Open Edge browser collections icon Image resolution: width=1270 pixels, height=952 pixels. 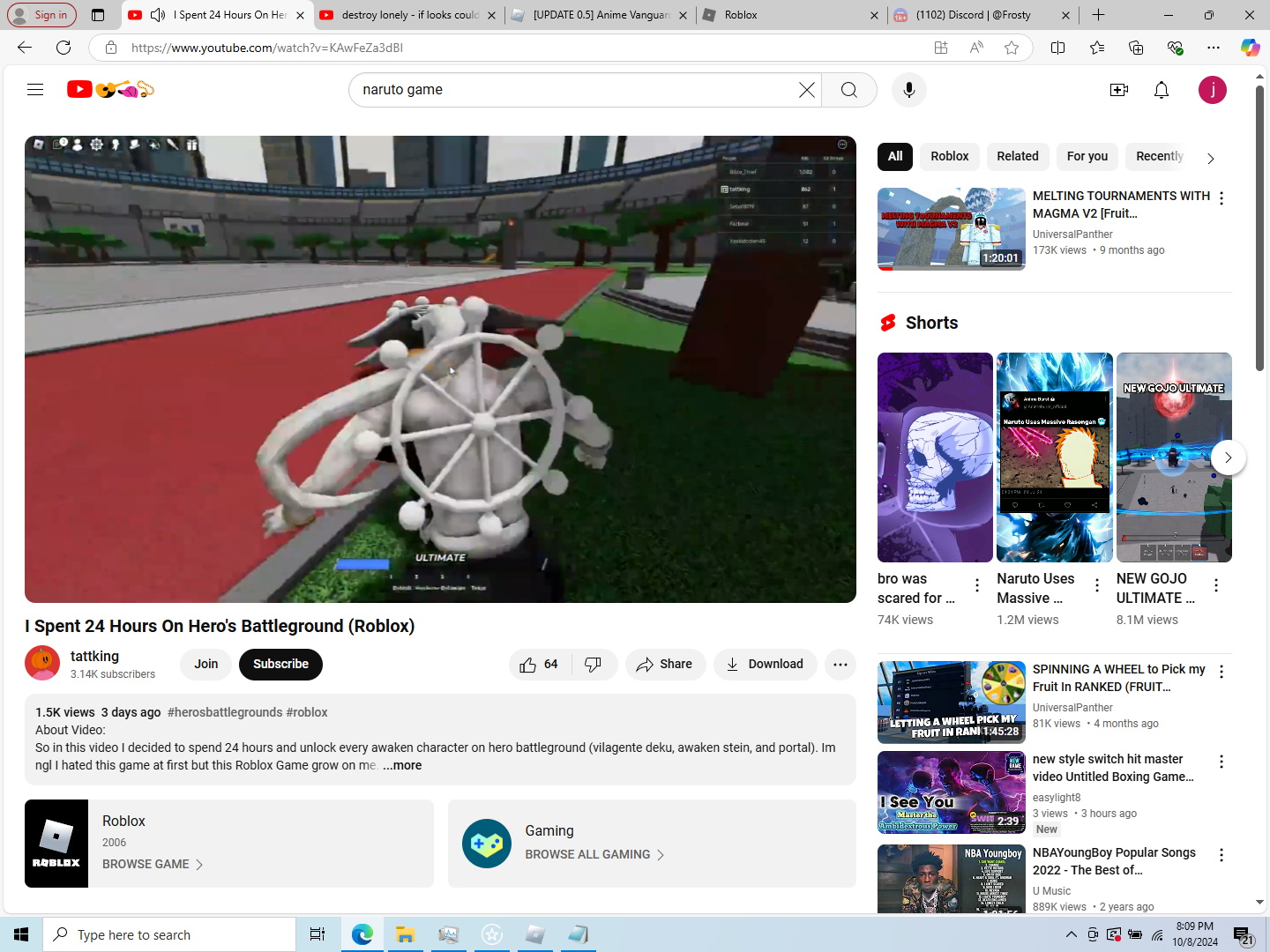coord(1136,48)
